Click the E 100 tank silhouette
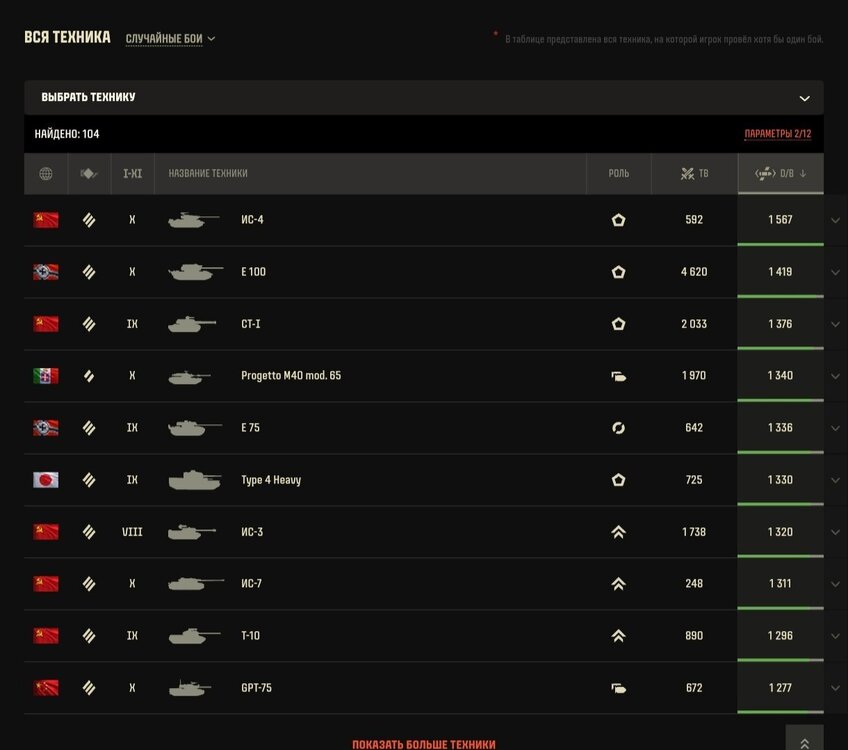The width and height of the screenshot is (848, 750). [x=195, y=271]
